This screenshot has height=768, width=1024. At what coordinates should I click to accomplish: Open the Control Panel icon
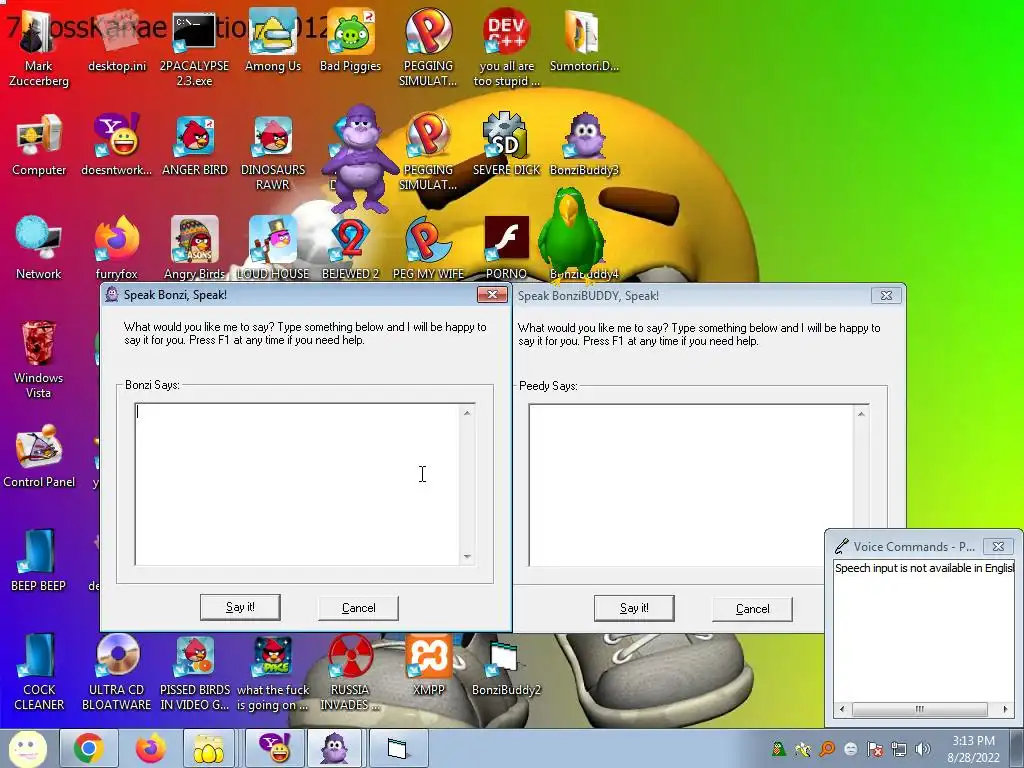pos(39,456)
